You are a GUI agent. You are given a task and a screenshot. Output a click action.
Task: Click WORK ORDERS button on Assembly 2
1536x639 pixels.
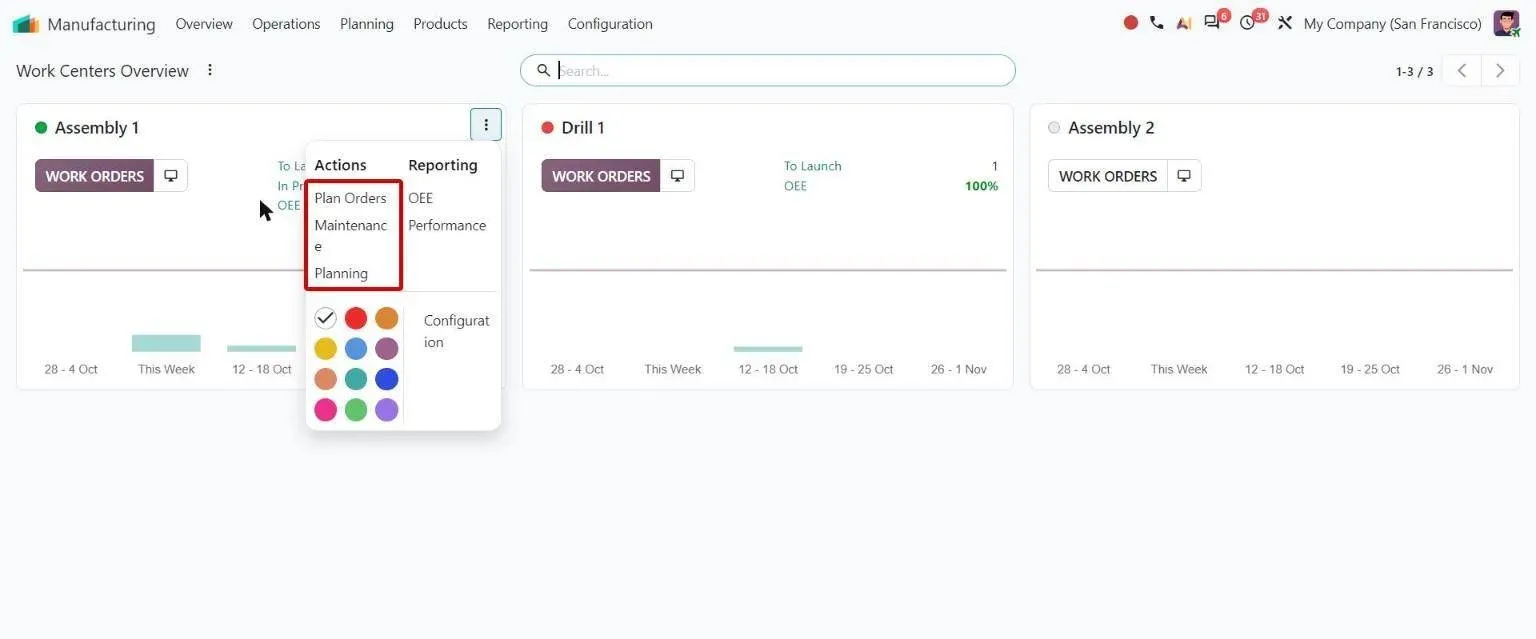coord(1108,176)
